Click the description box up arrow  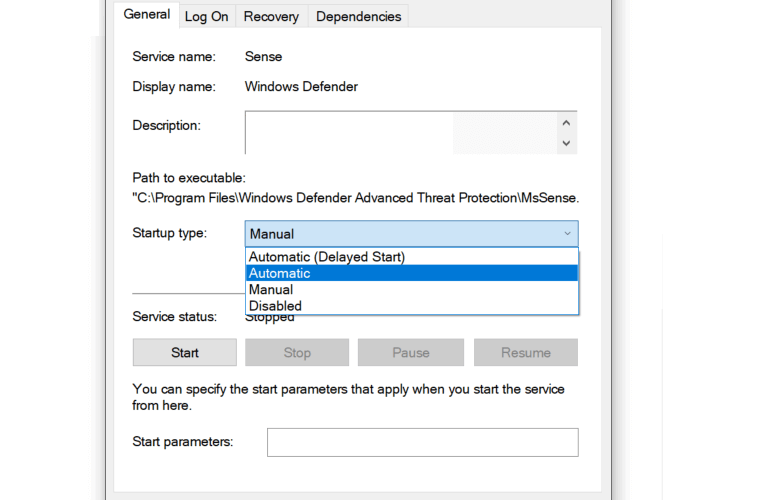pyautogui.click(x=566, y=123)
